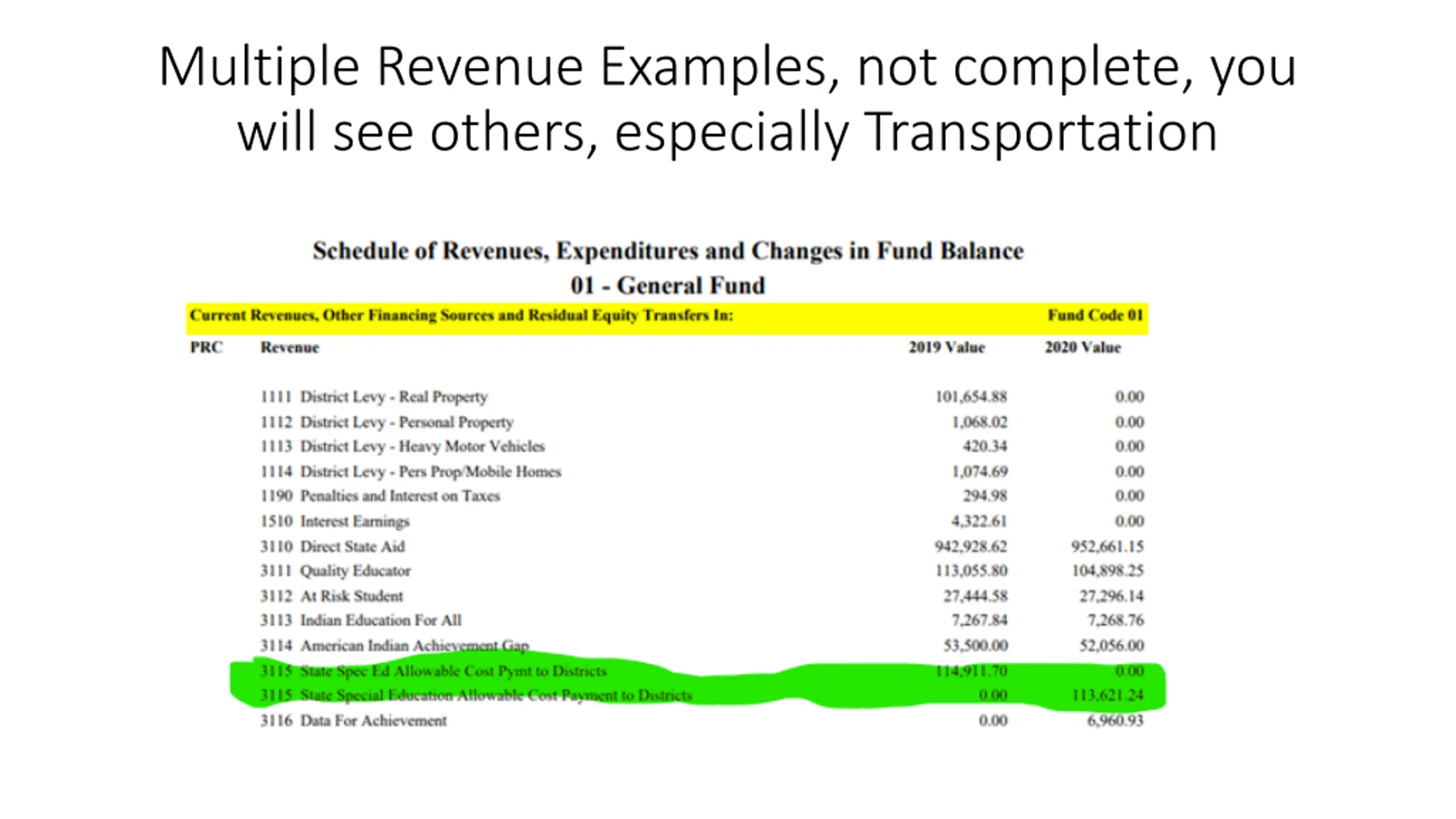Select row '1510 Interest Earnings'
Image resolution: width=1456 pixels, height=819 pixels.
[x=702, y=522]
